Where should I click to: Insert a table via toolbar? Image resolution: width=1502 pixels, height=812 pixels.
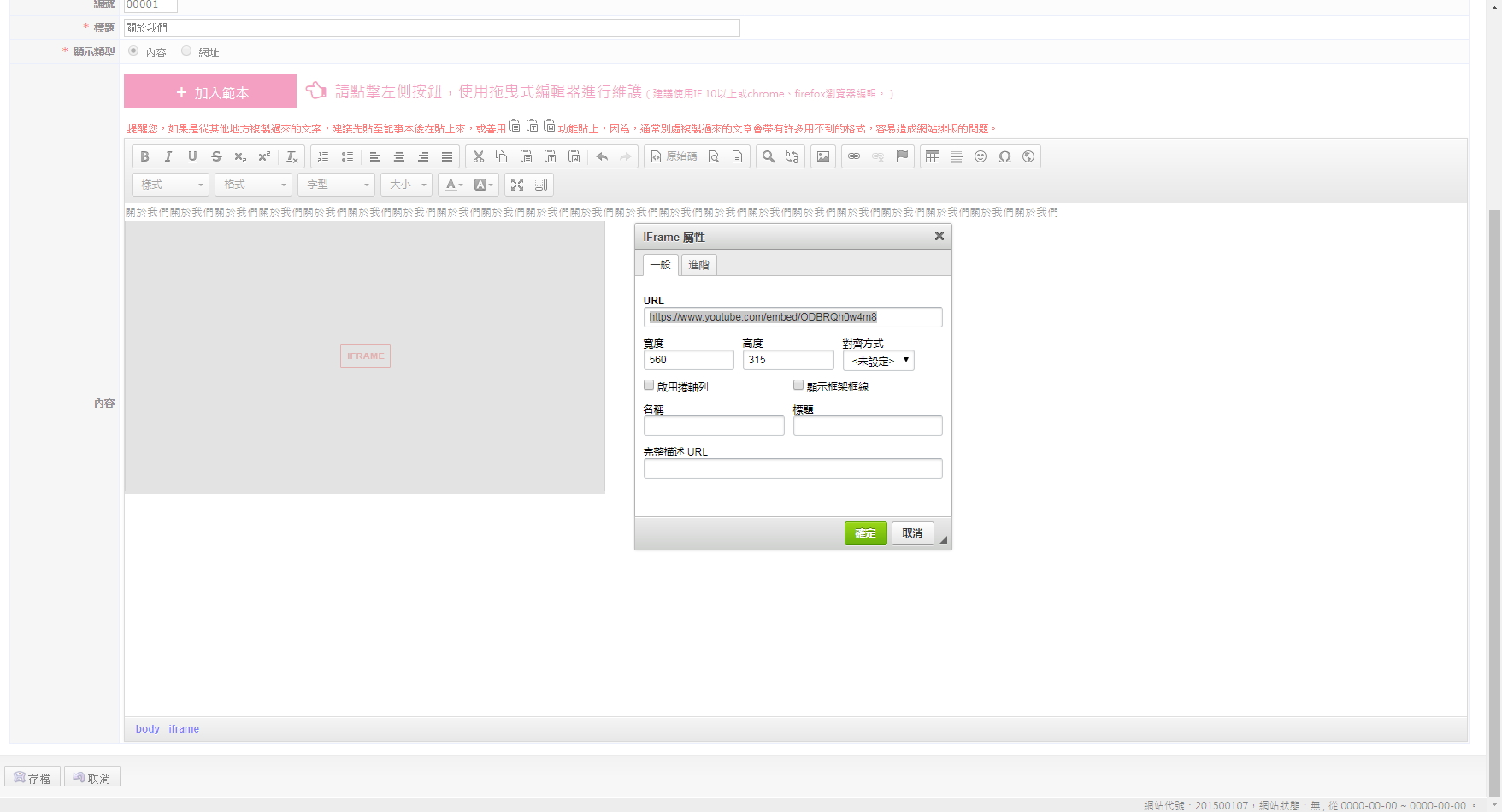[933, 156]
